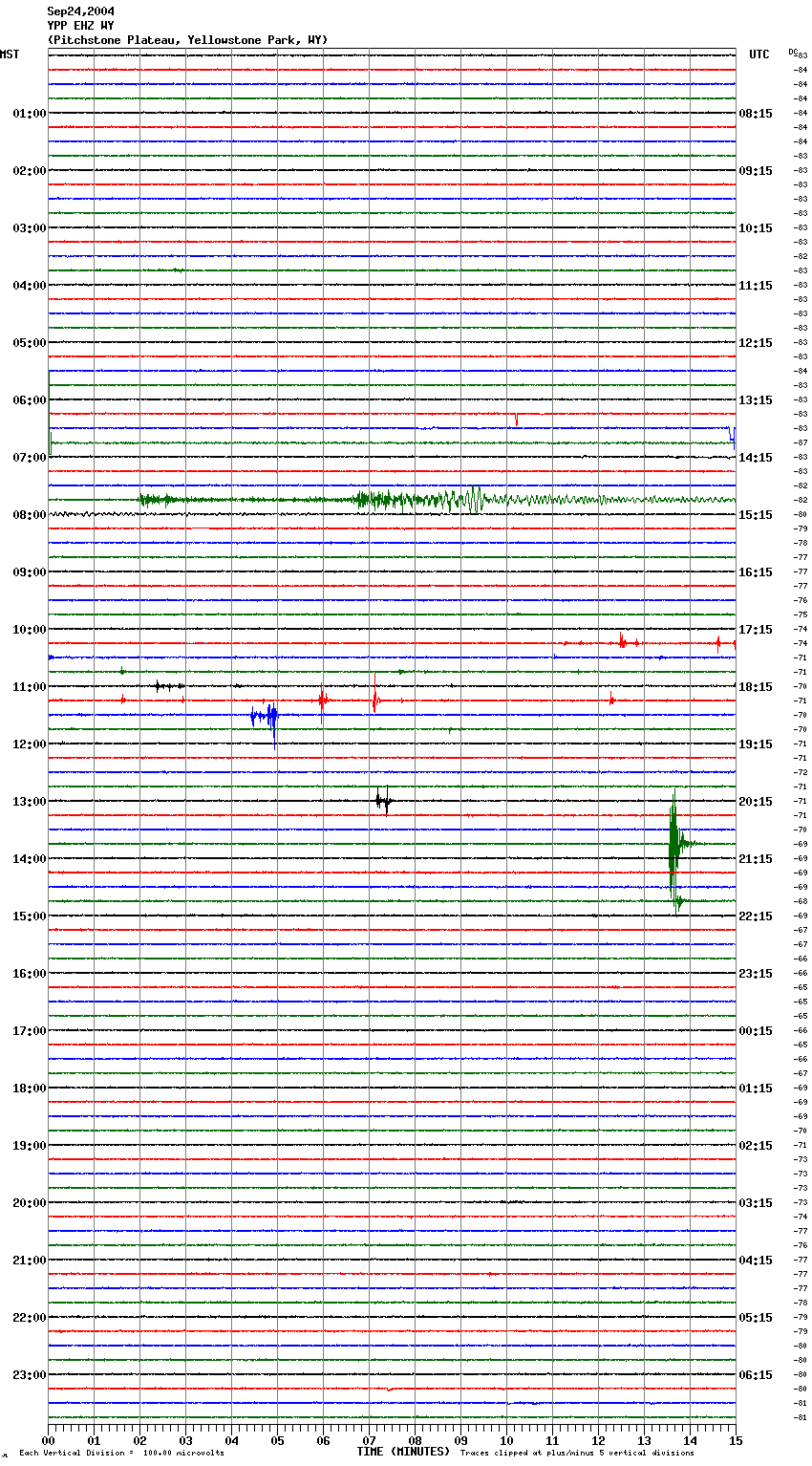Click the 03:15 UTC time label

(x=756, y=1203)
